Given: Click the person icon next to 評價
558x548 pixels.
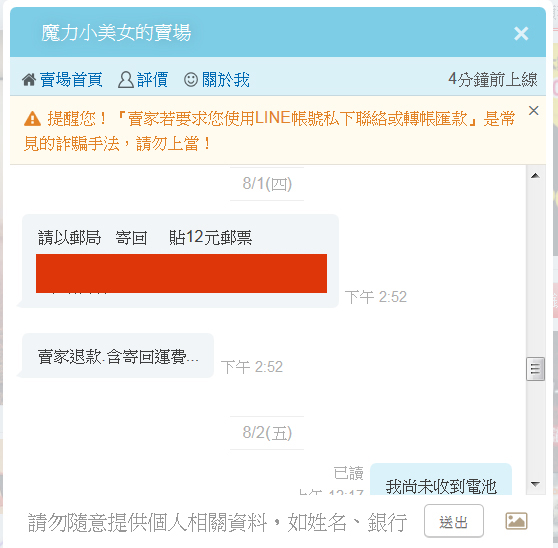Looking at the screenshot, I should pos(126,79).
